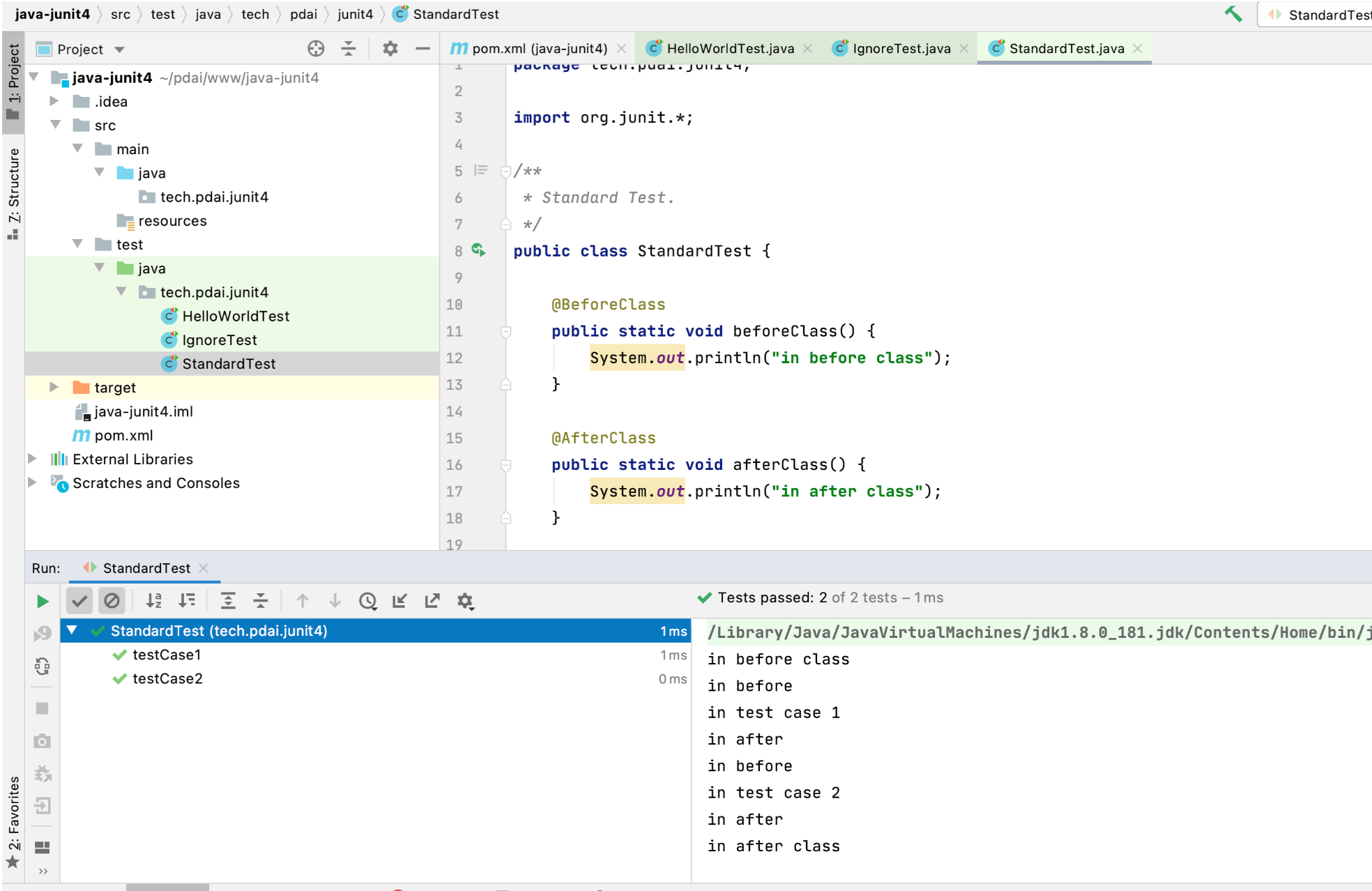Go to previous failed test arrow

point(303,600)
